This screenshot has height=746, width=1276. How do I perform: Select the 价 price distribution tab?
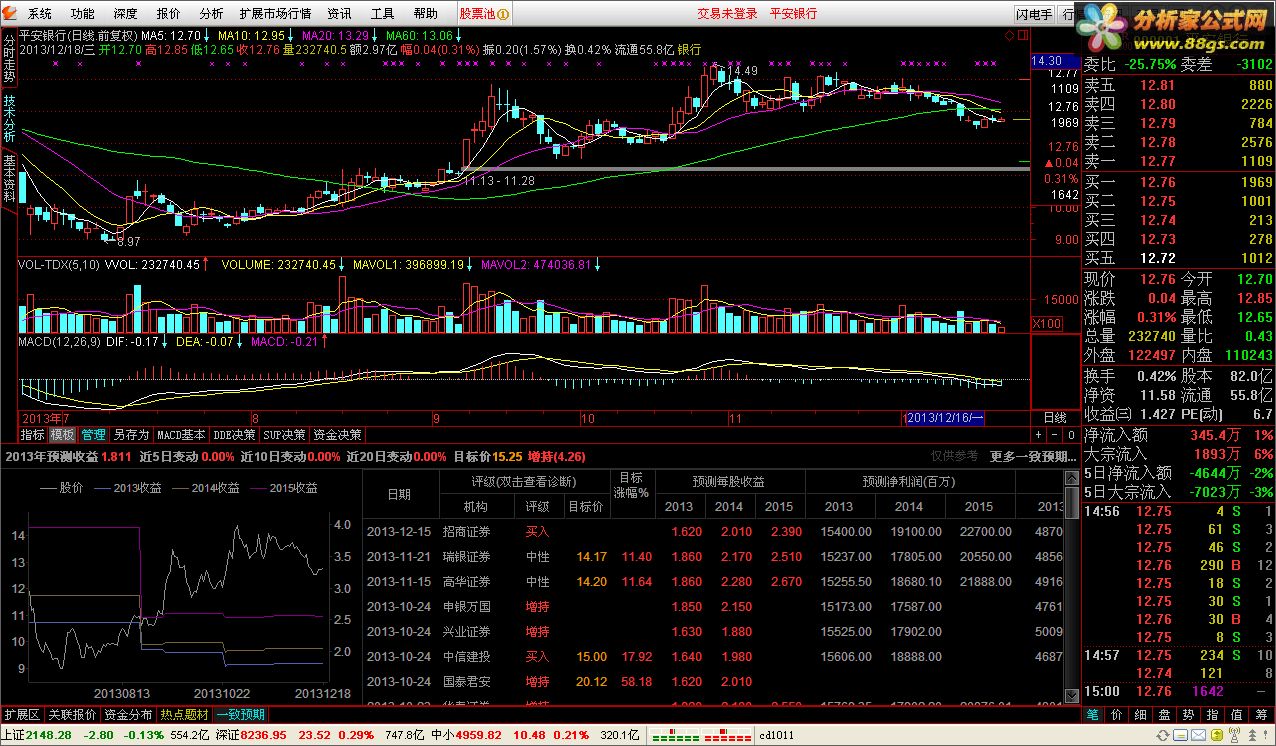[x=1117, y=714]
